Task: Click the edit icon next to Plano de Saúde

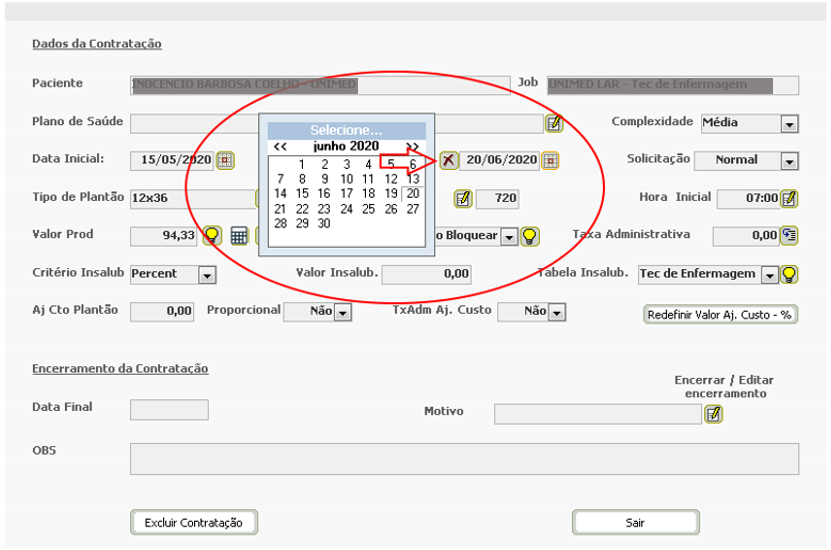Action: click(554, 123)
